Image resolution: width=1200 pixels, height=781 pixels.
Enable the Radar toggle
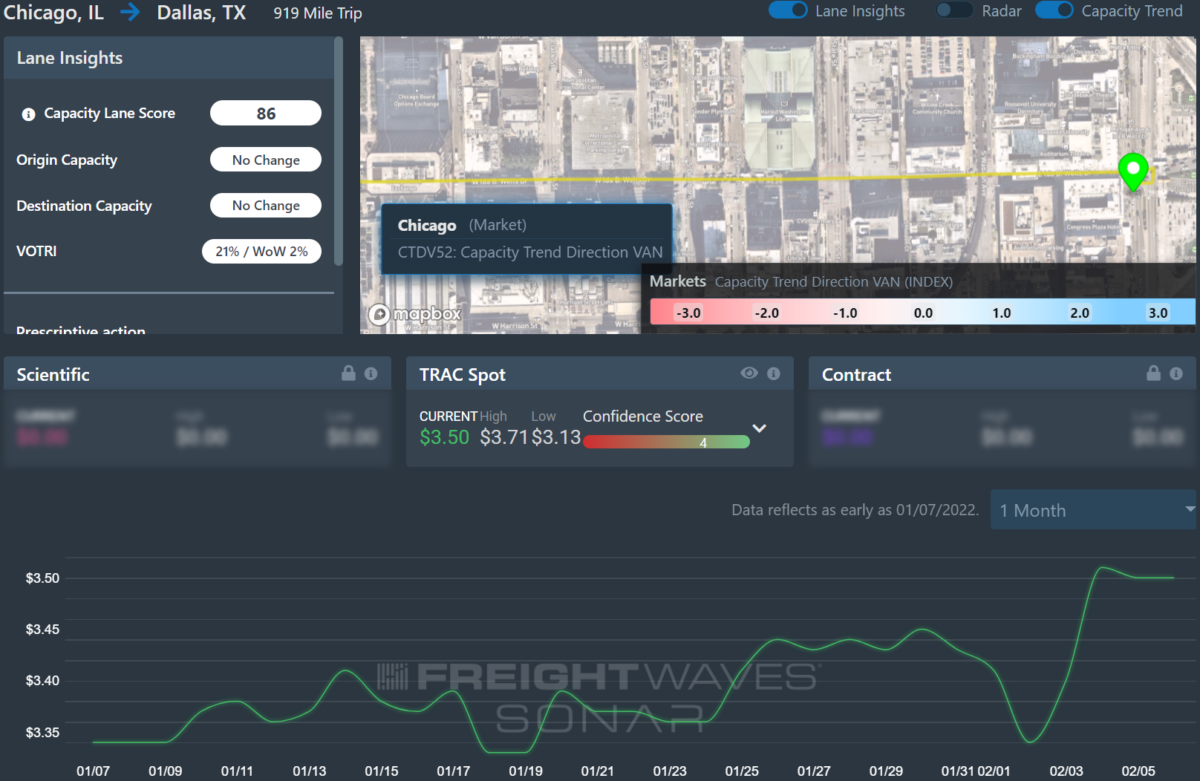[x=954, y=11]
